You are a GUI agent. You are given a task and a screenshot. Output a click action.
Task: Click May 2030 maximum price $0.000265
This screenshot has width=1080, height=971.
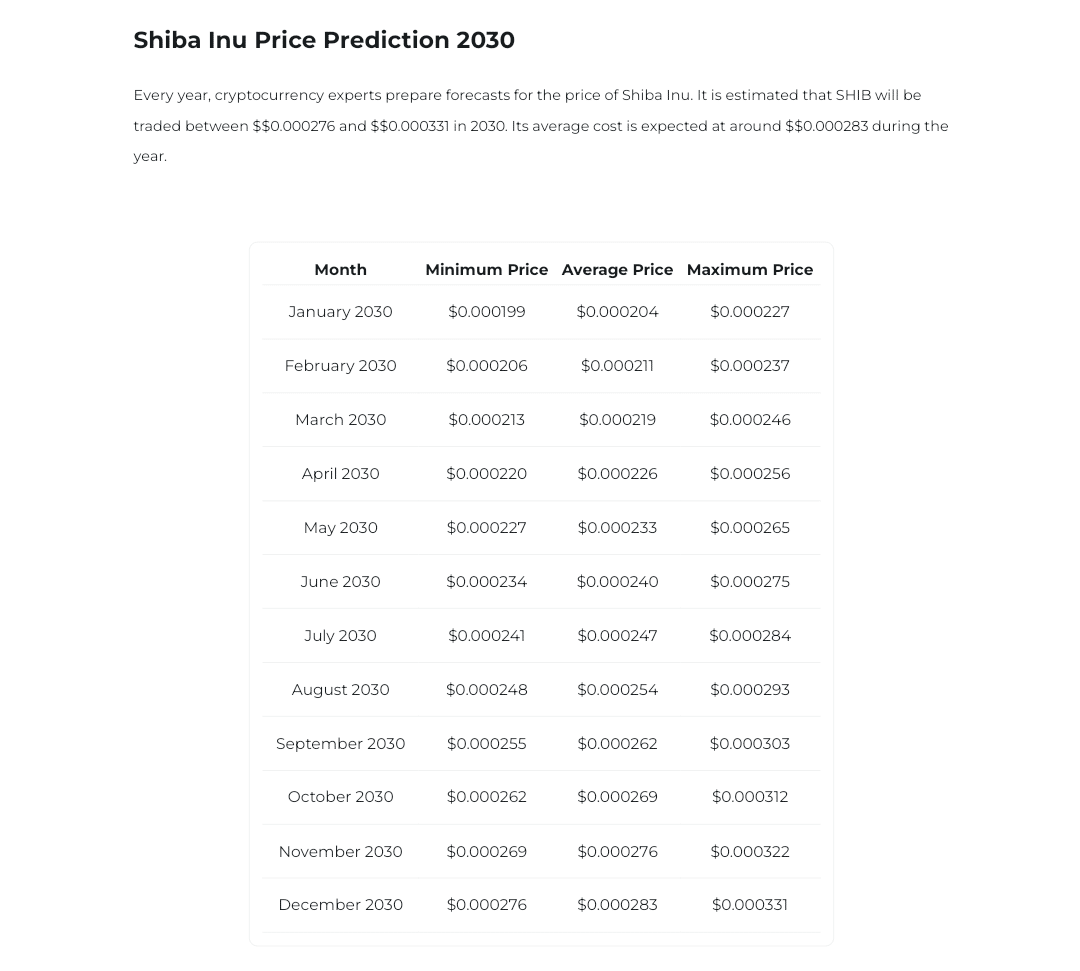pyautogui.click(x=749, y=528)
